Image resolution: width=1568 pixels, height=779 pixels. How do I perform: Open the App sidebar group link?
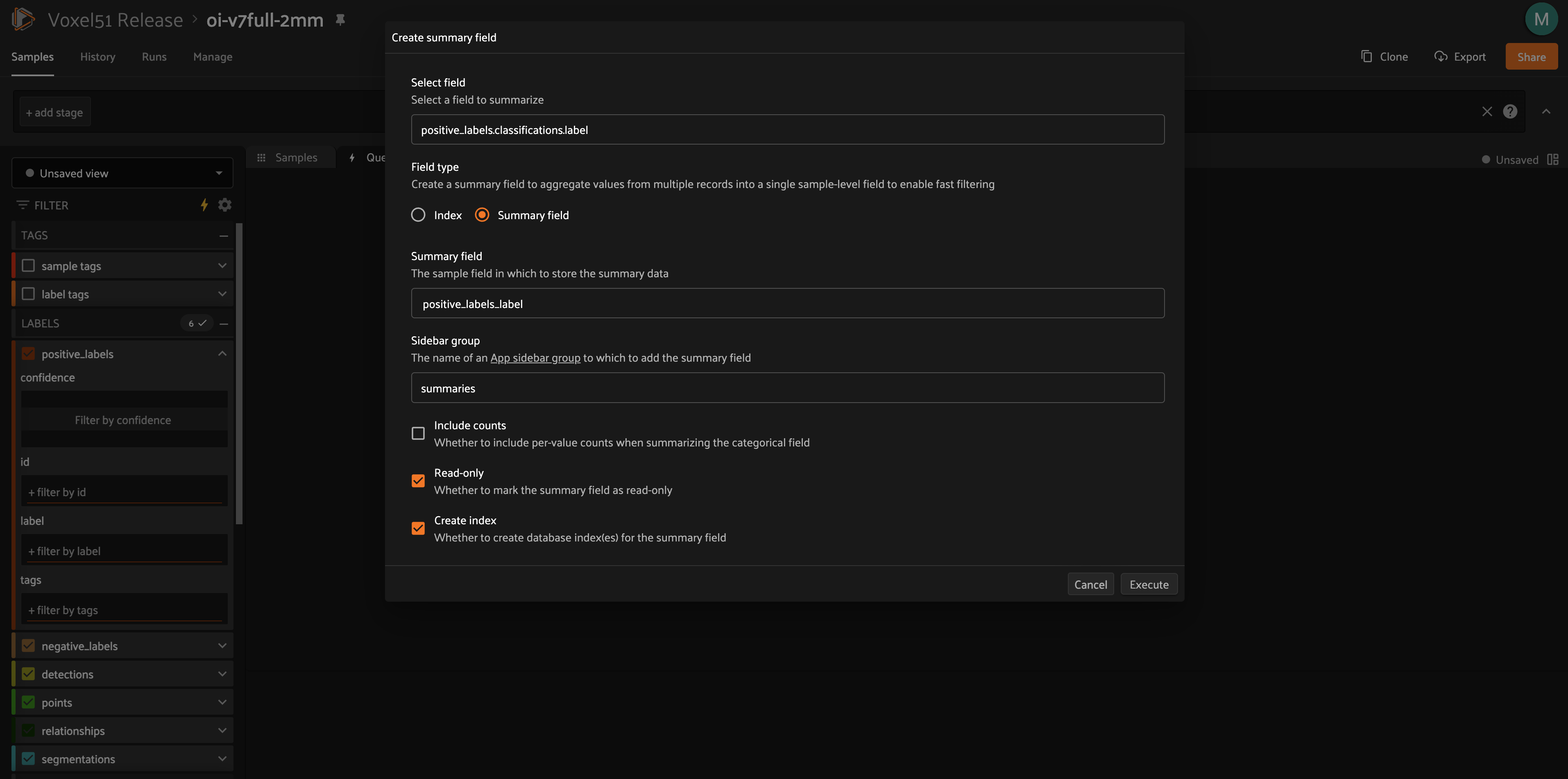(x=535, y=358)
